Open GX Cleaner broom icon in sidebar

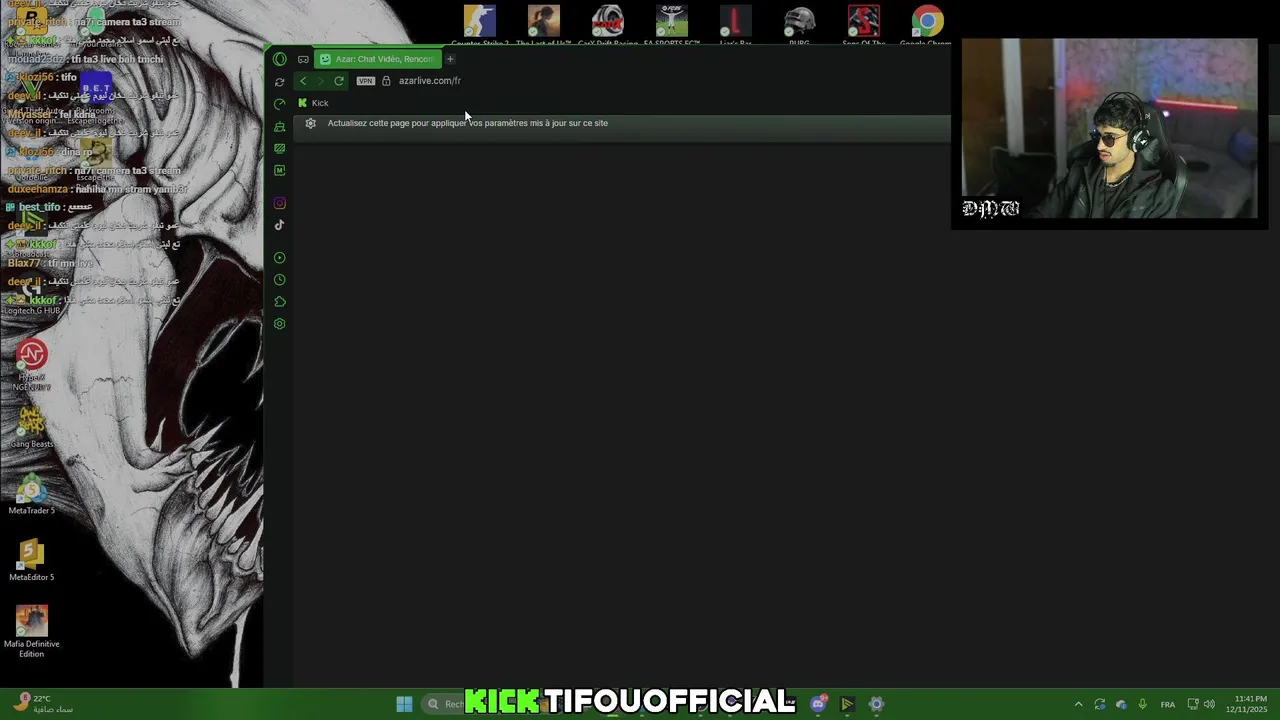280,126
